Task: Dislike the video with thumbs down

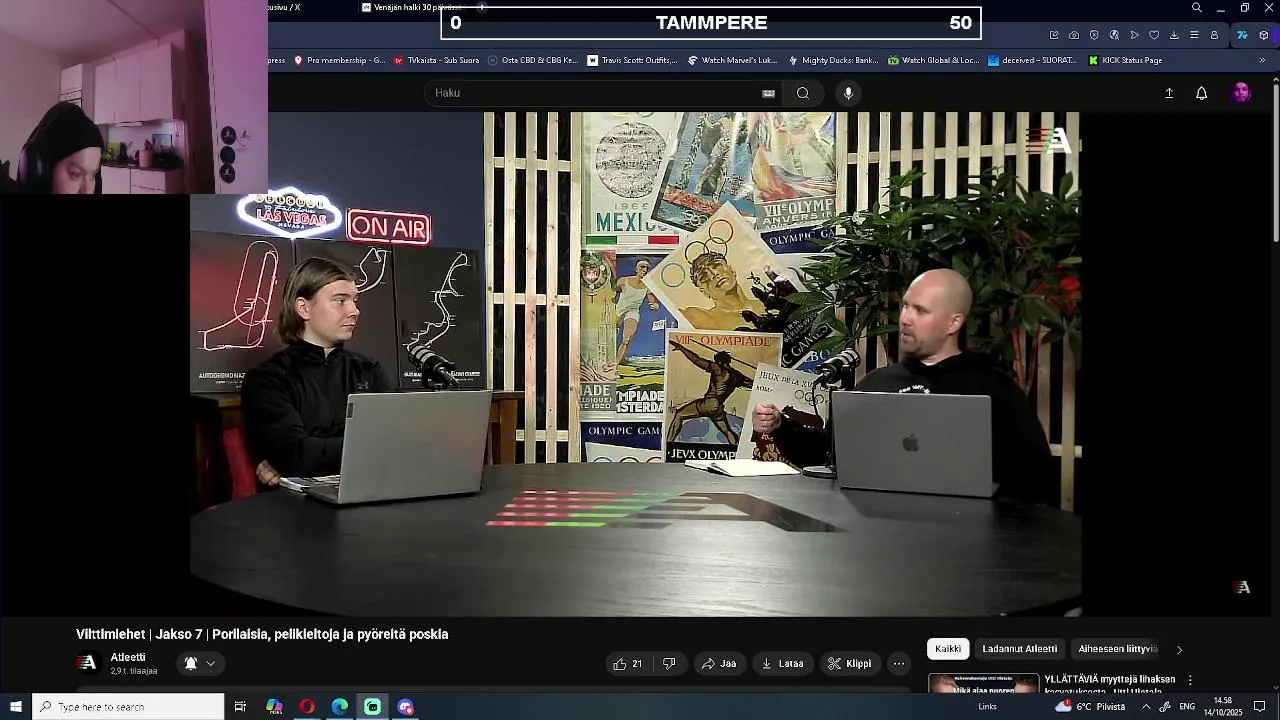Action: click(x=669, y=663)
